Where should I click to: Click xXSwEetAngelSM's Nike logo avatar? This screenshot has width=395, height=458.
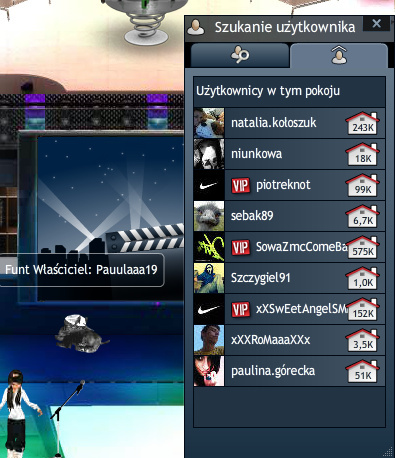[209, 309]
